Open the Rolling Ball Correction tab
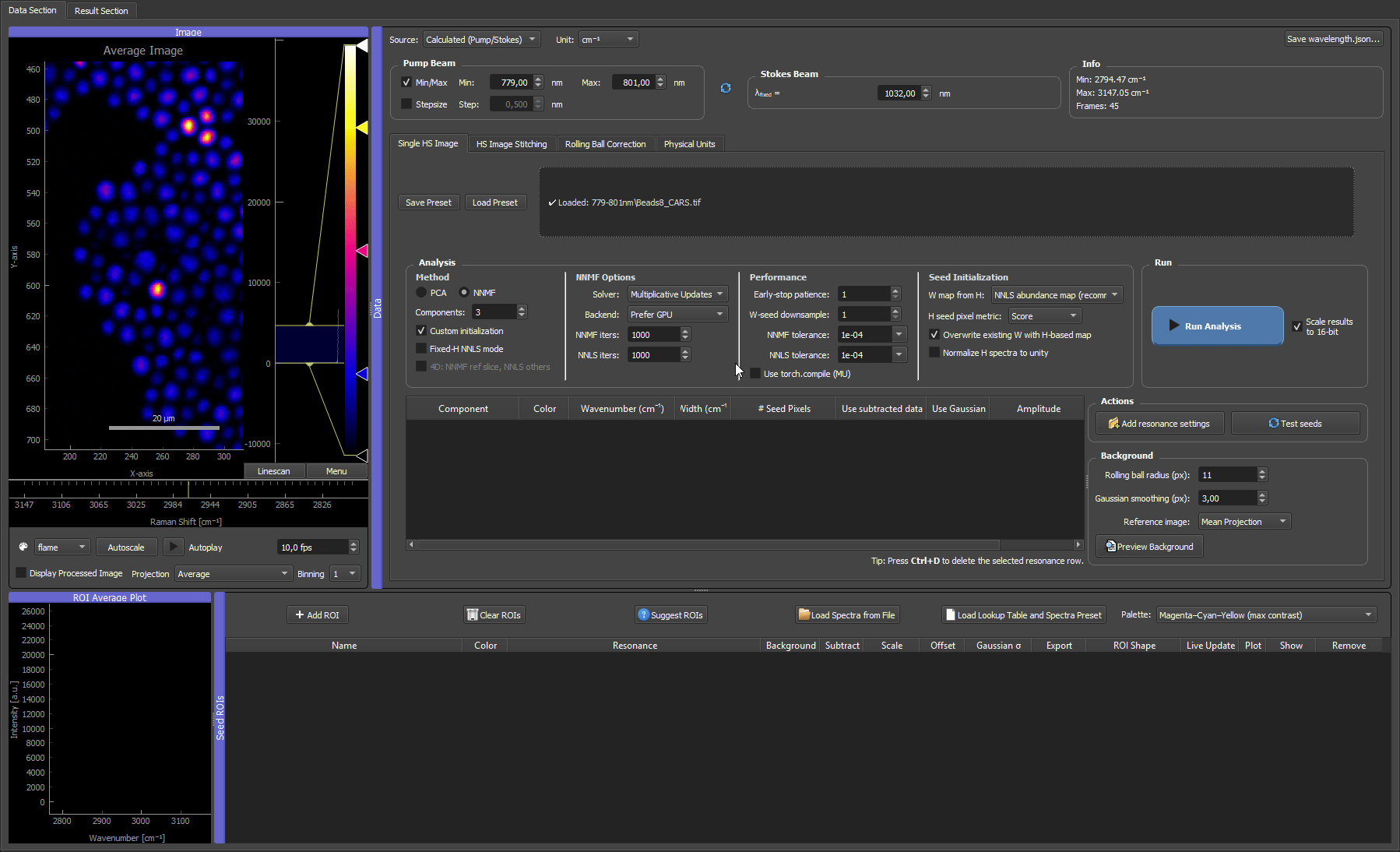The height and width of the screenshot is (852, 1400). tap(605, 144)
